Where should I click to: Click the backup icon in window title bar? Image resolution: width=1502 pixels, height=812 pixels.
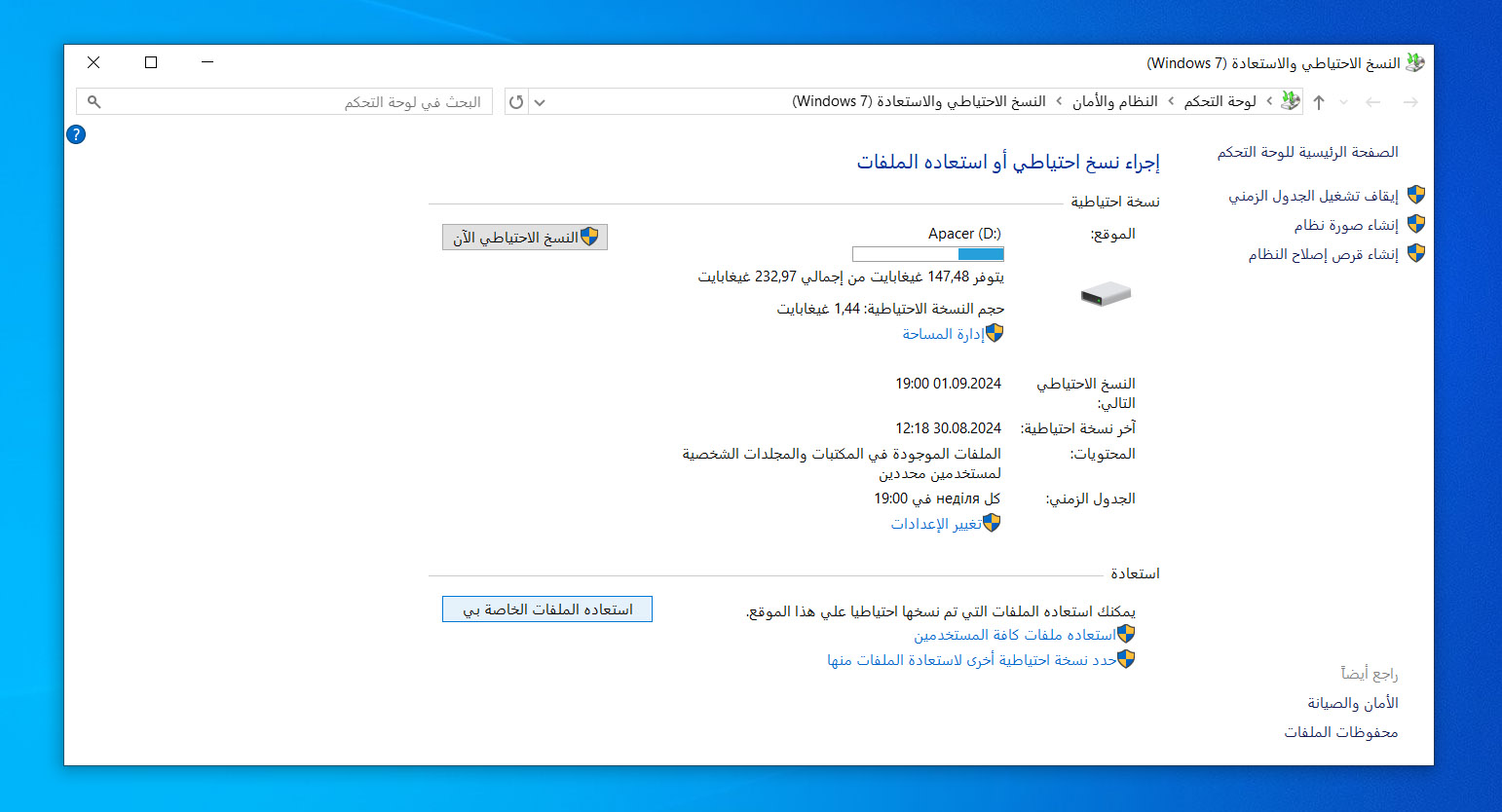(x=1415, y=62)
